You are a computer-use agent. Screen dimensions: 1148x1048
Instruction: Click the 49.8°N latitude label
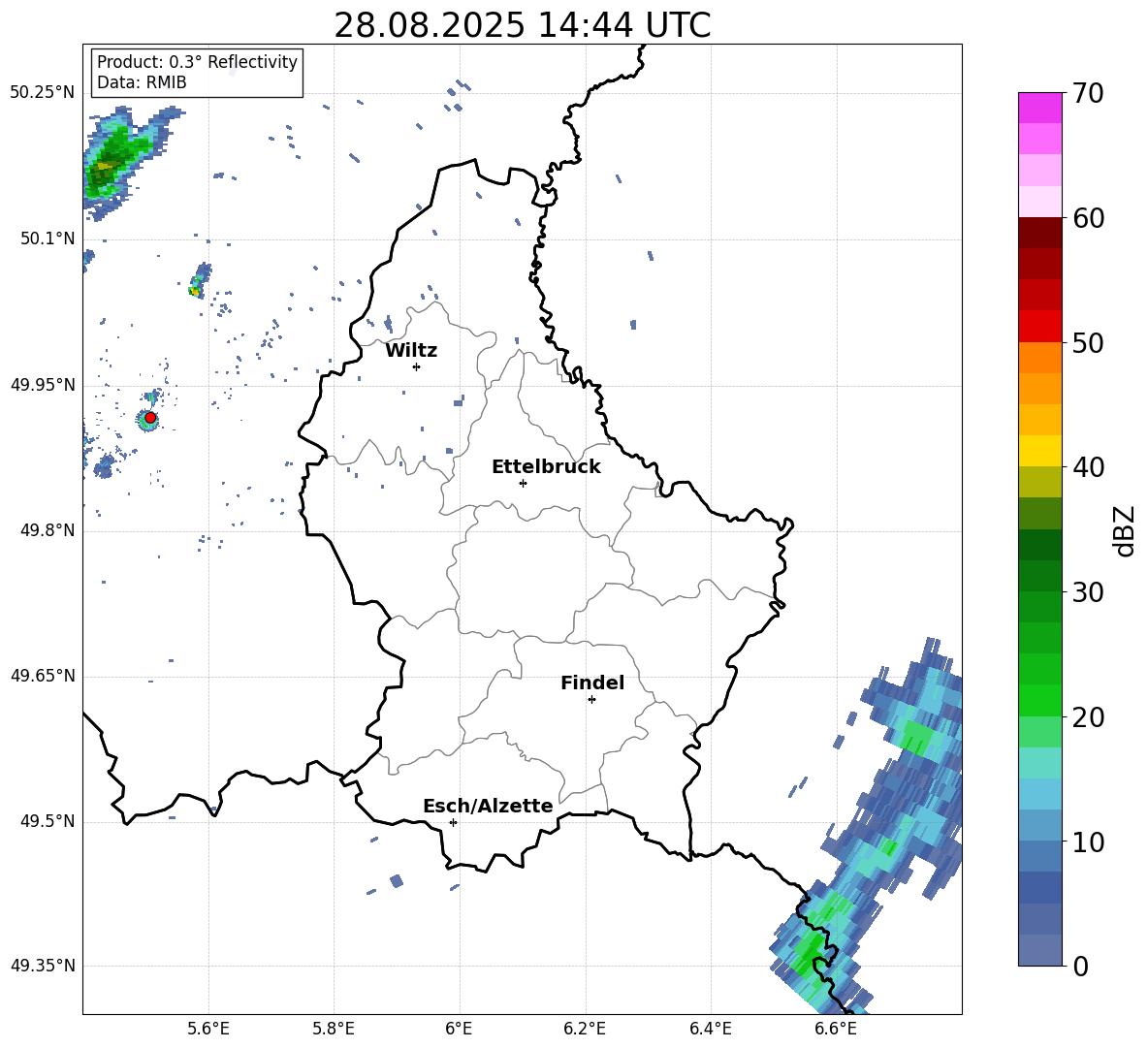coord(48,530)
